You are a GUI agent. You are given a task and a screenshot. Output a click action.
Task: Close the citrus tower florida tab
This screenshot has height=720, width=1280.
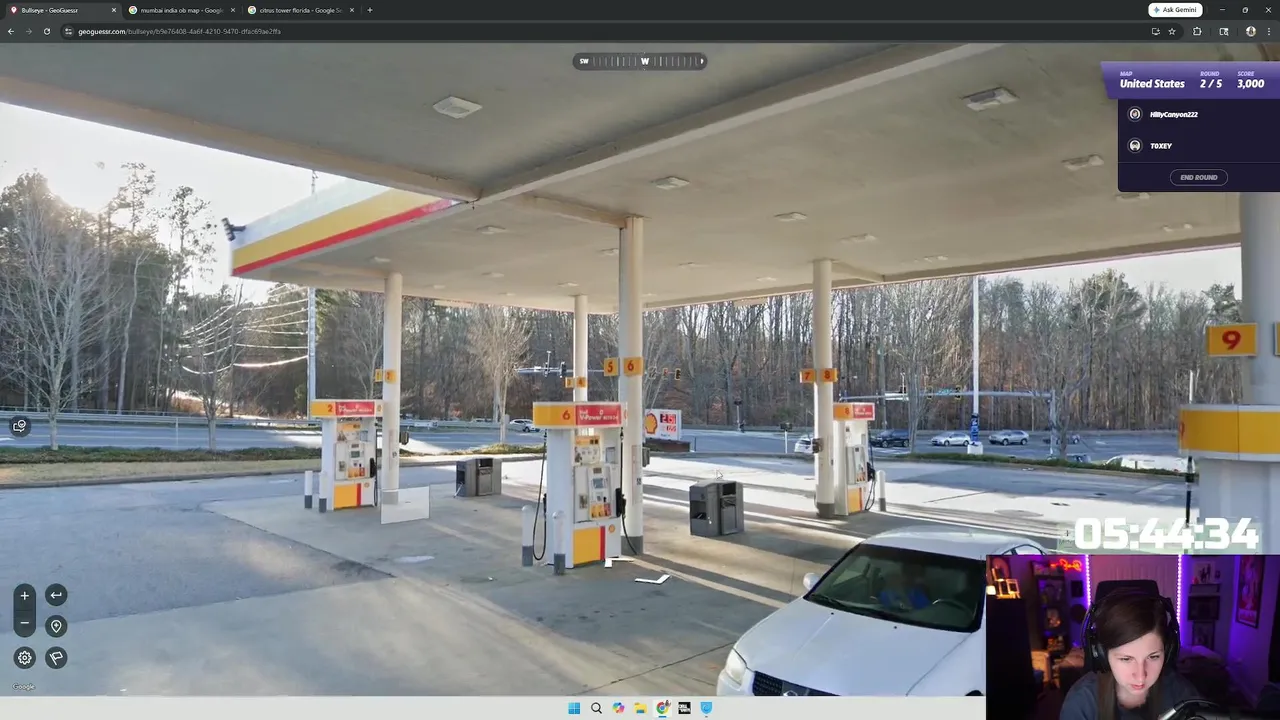pyautogui.click(x=352, y=10)
